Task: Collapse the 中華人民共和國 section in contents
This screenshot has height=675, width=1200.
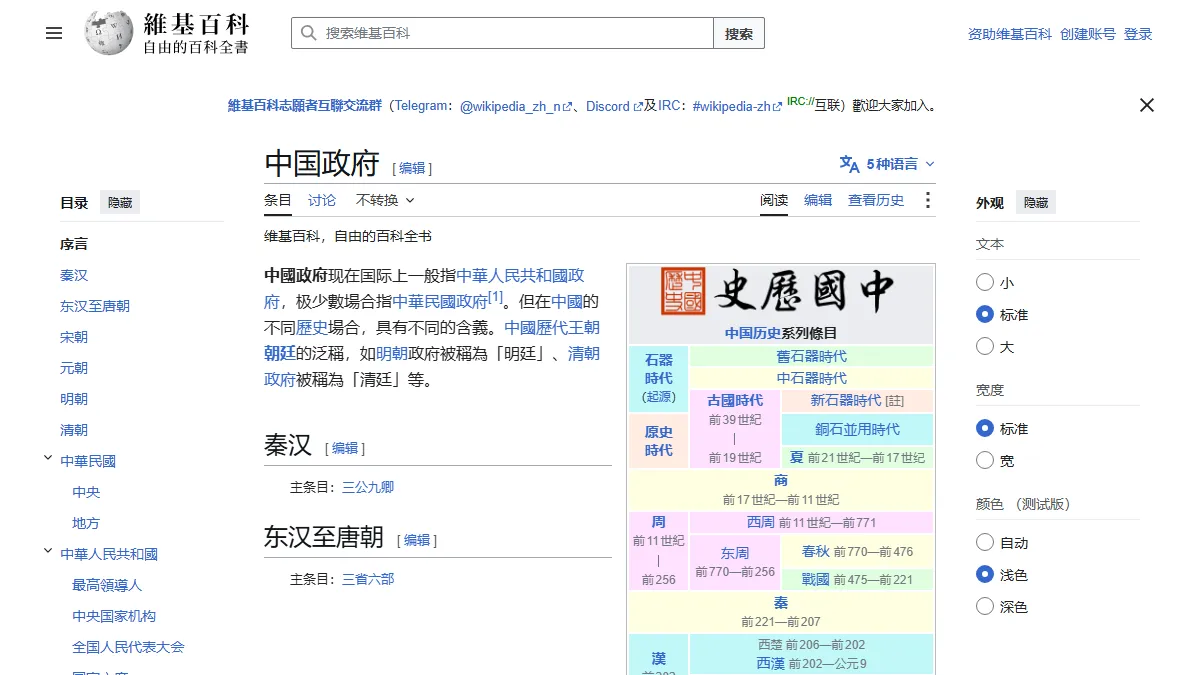Action: [x=47, y=552]
